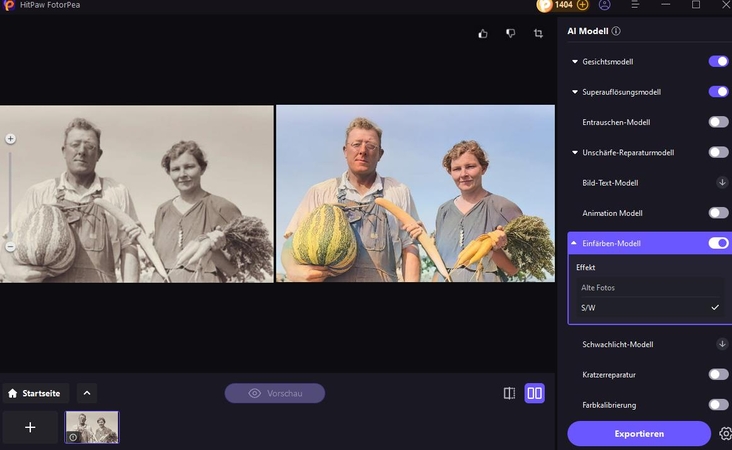
Task: Toggle the Superauflösungsmodell switch
Action: click(x=718, y=91)
